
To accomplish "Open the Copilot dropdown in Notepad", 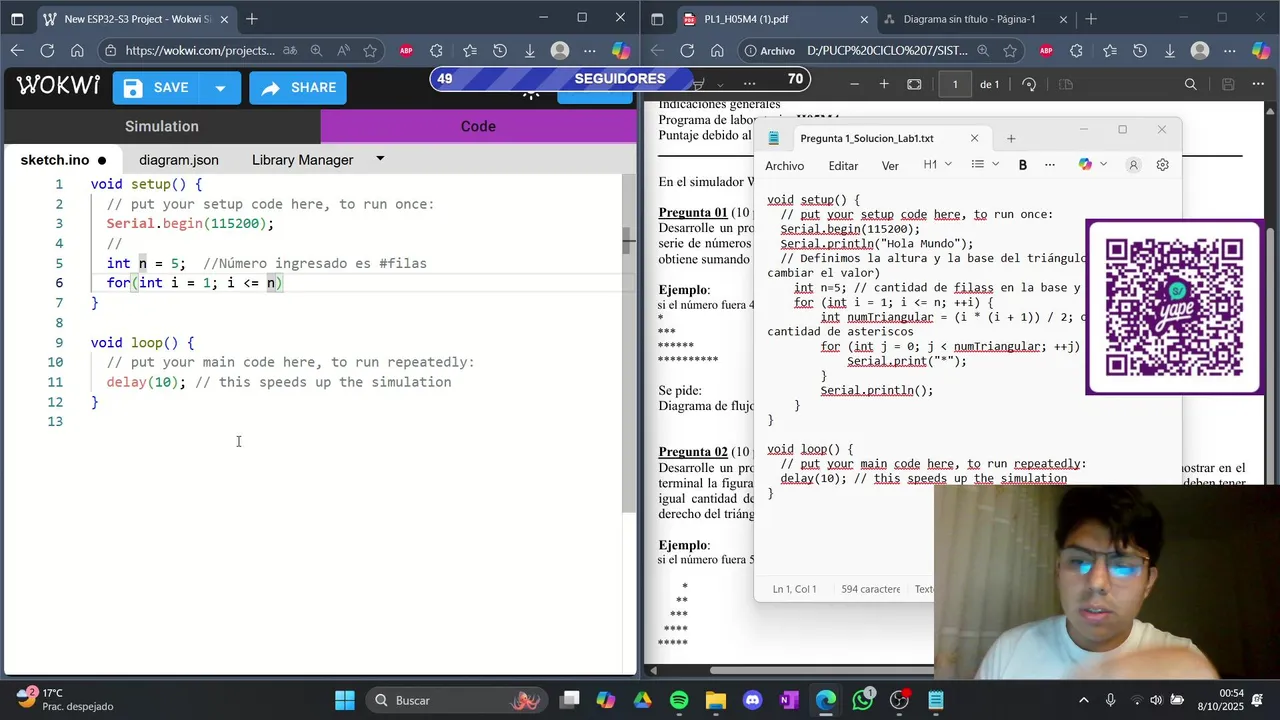I will click(x=1093, y=165).
